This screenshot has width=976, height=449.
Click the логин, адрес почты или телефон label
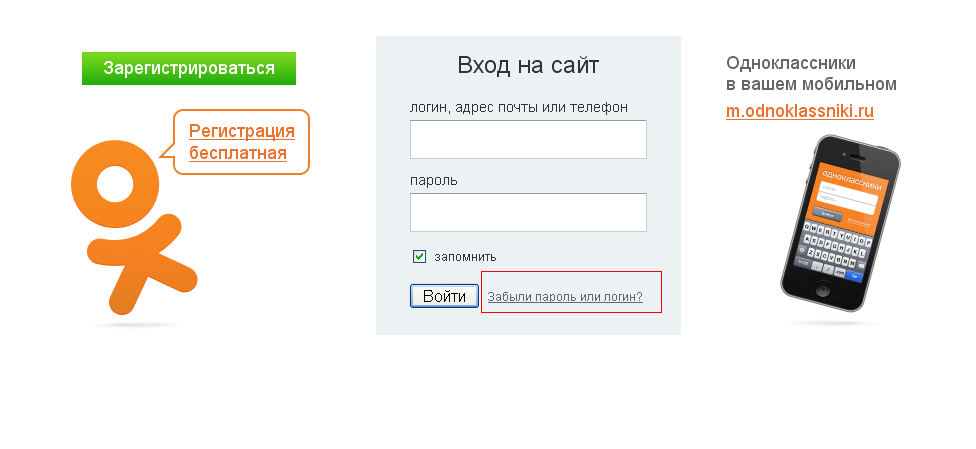pos(519,107)
